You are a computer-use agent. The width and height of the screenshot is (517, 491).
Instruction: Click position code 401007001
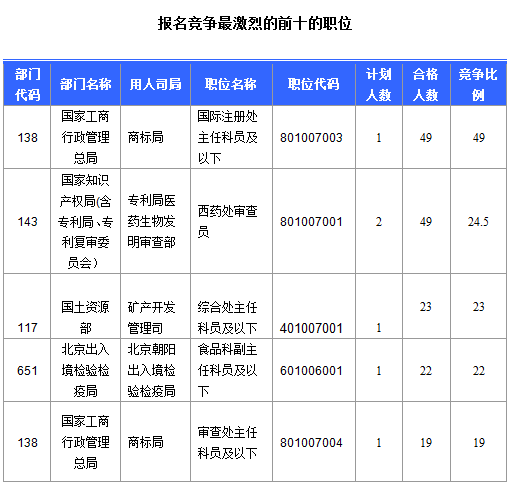(x=311, y=328)
